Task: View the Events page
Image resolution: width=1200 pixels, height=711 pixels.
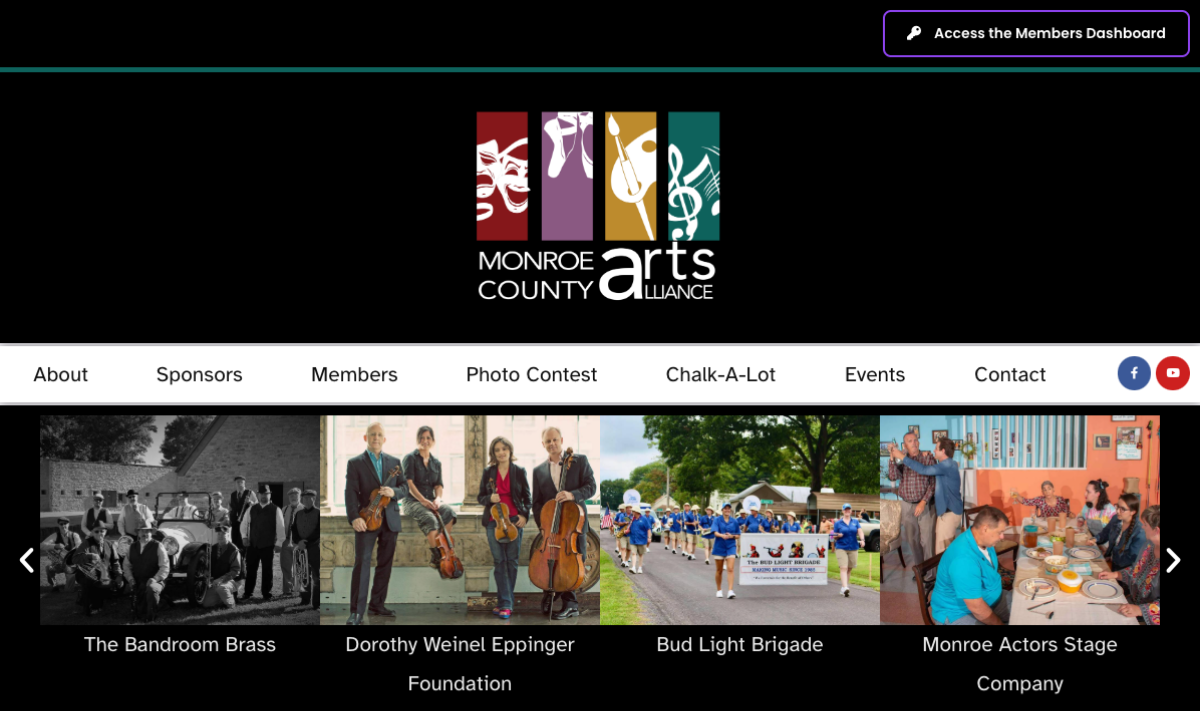Action: (x=875, y=374)
